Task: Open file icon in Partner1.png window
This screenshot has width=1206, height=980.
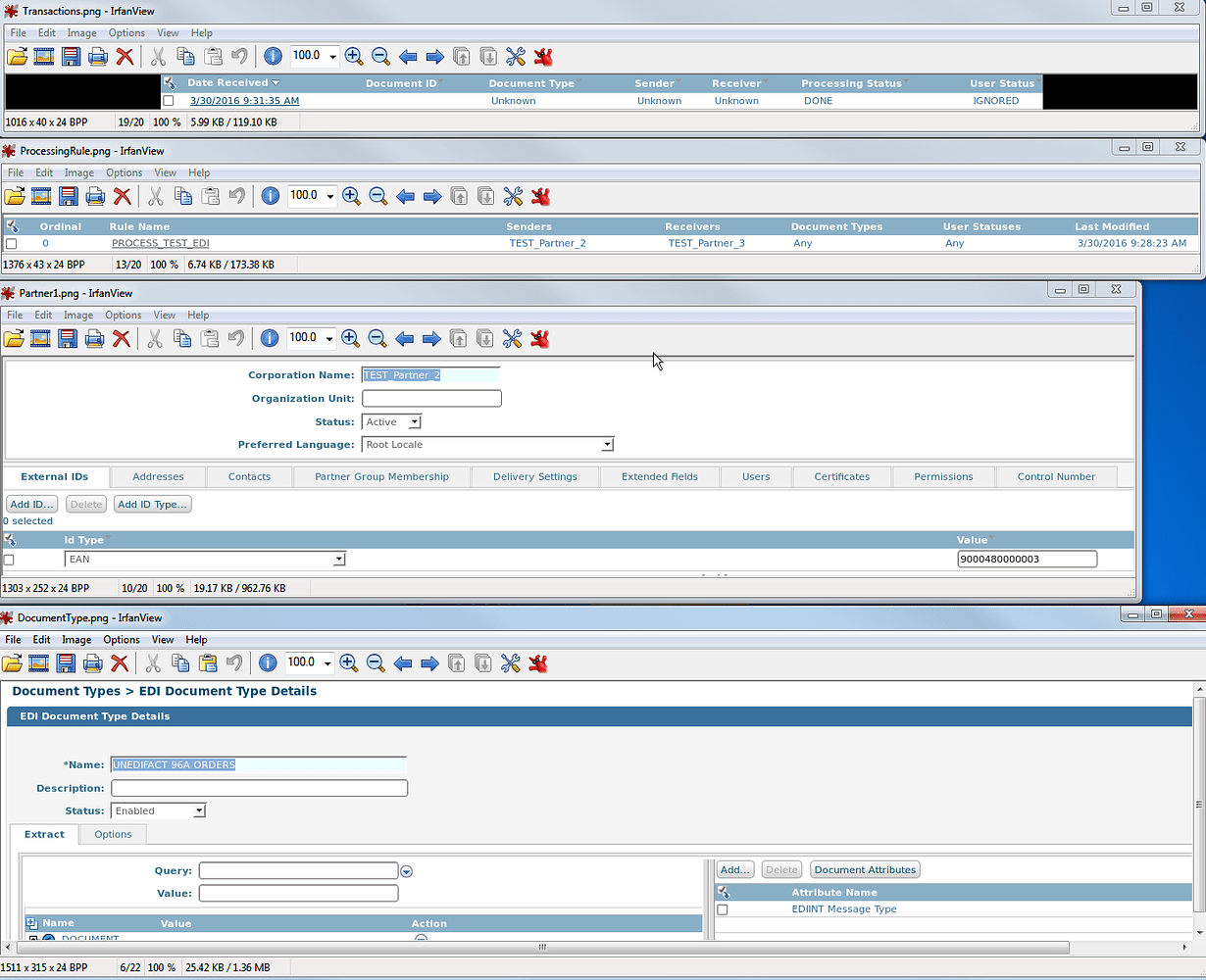Action: (14, 339)
